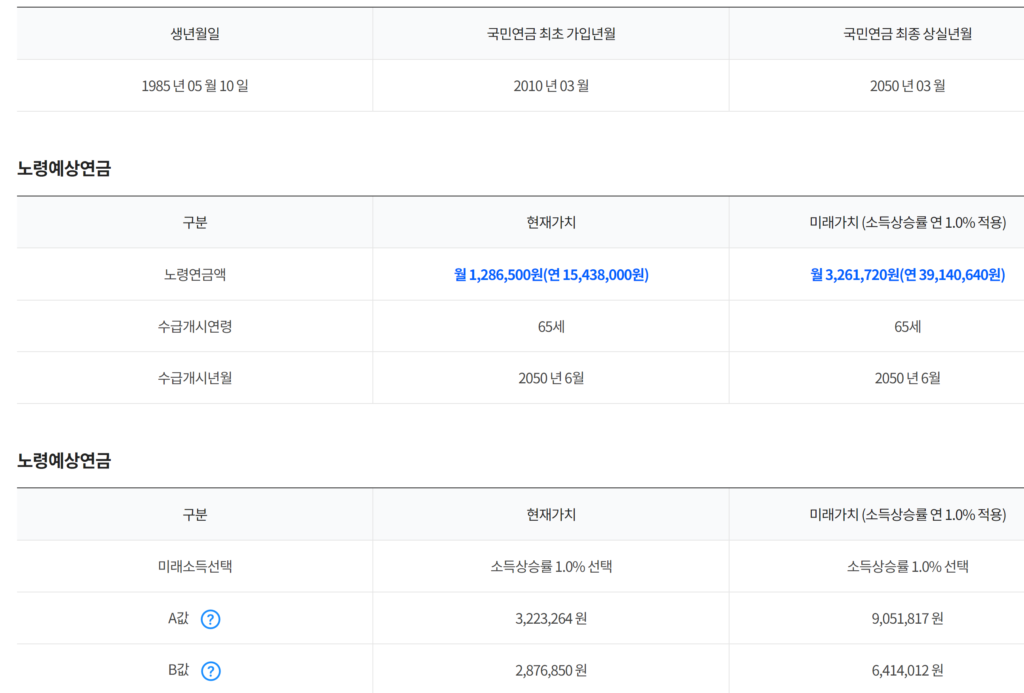The width and height of the screenshot is (1024, 693).
Task: Click the current value B값 amount 2,876,850 원
Action: click(551, 671)
